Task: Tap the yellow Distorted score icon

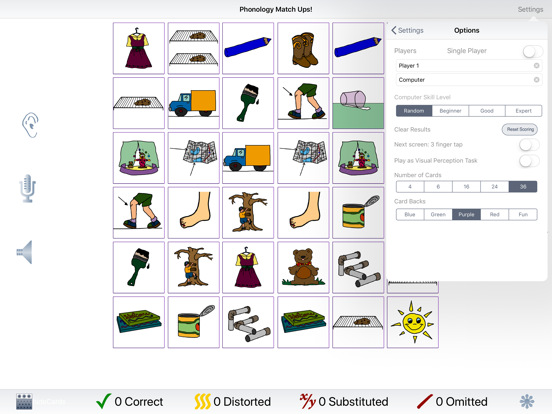Action: click(202, 401)
